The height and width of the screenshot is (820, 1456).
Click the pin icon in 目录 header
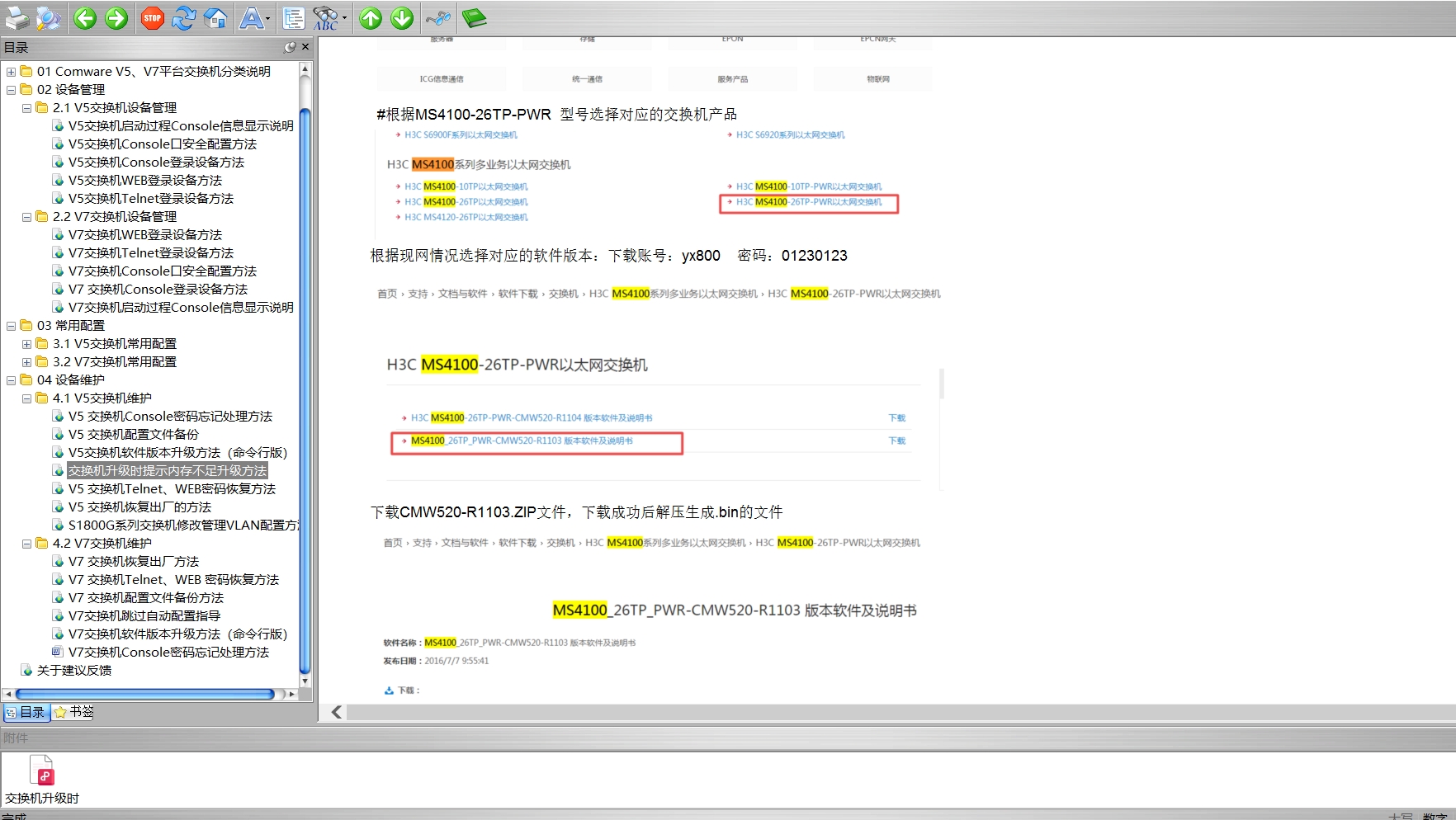(x=290, y=47)
